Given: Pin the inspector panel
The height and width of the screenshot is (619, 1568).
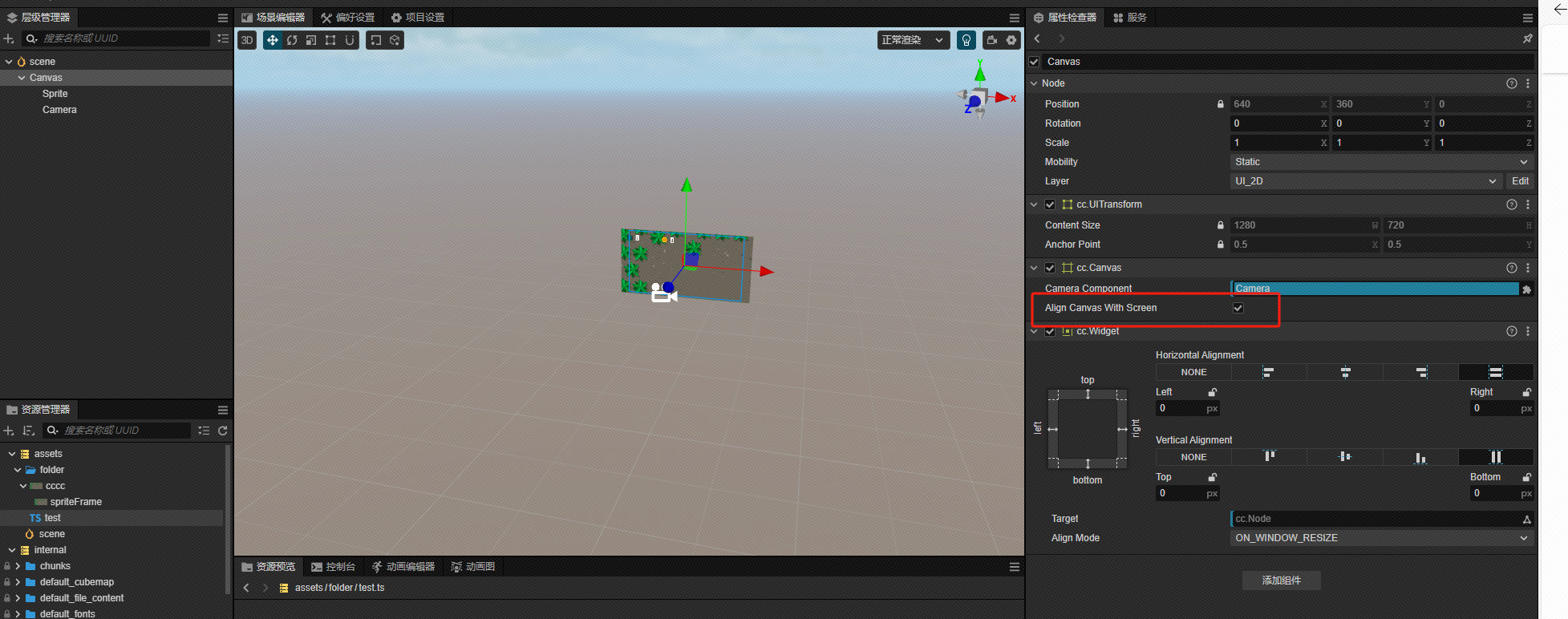Looking at the screenshot, I should coord(1527,38).
